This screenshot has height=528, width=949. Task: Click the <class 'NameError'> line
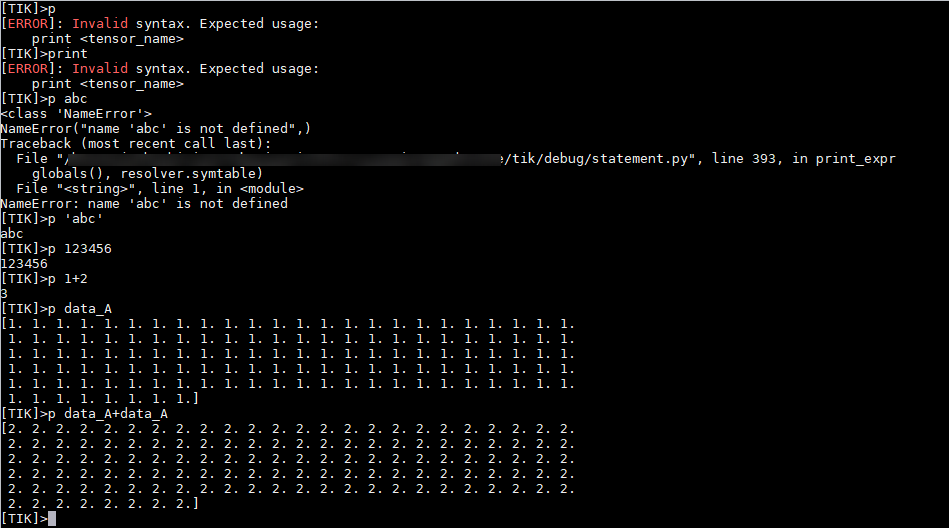click(x=76, y=114)
